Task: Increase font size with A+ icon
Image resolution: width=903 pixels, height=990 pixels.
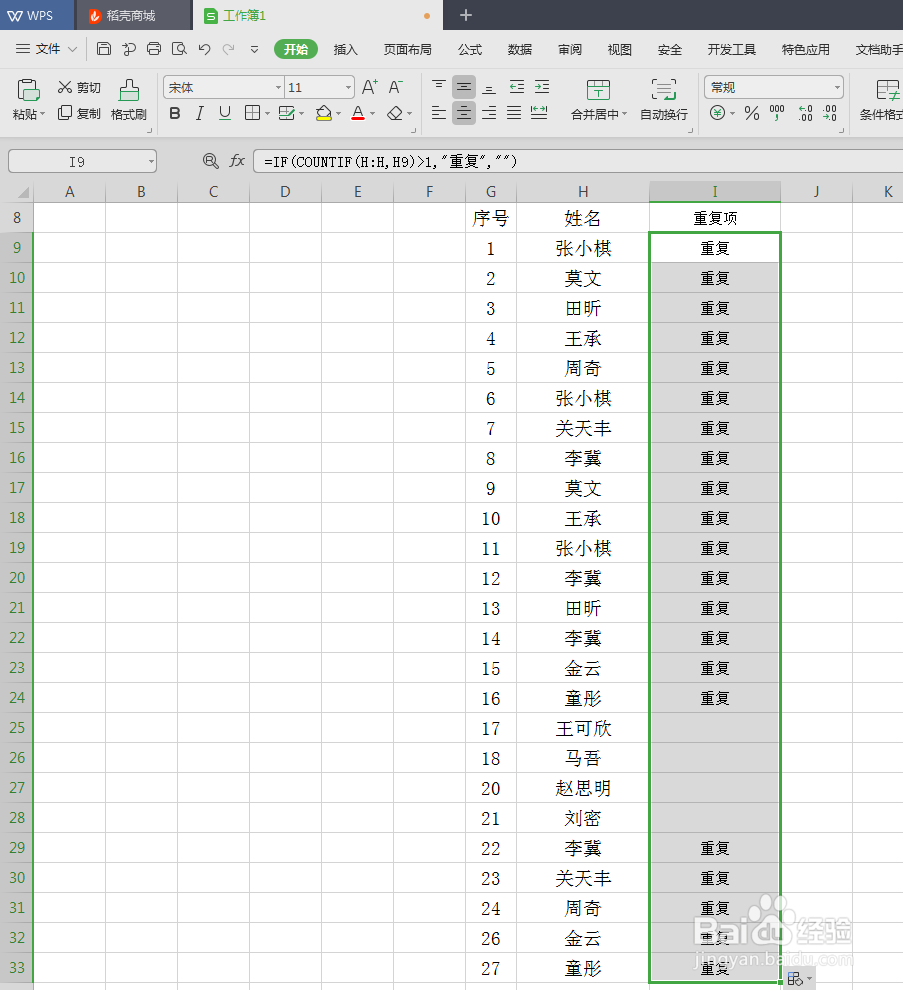Action: (x=370, y=87)
